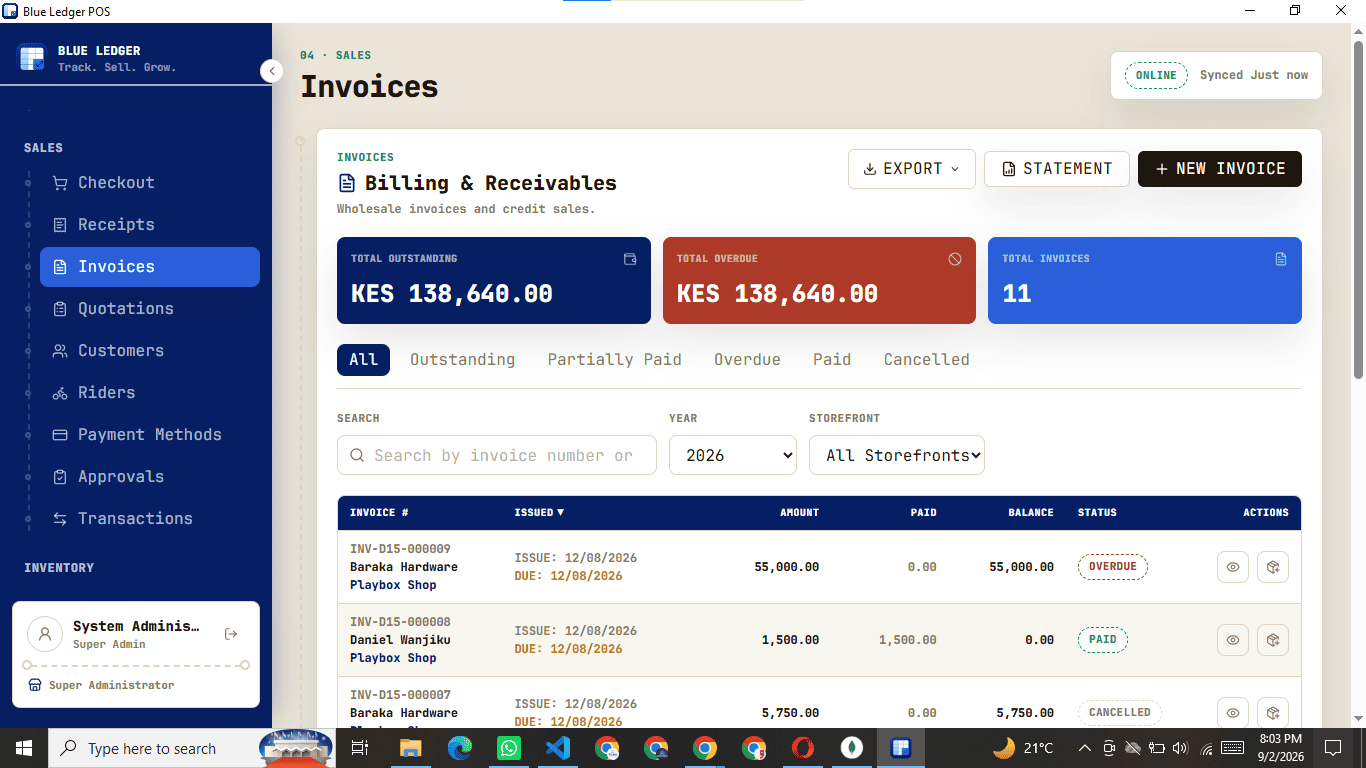Select the All invoices tab

tap(363, 360)
